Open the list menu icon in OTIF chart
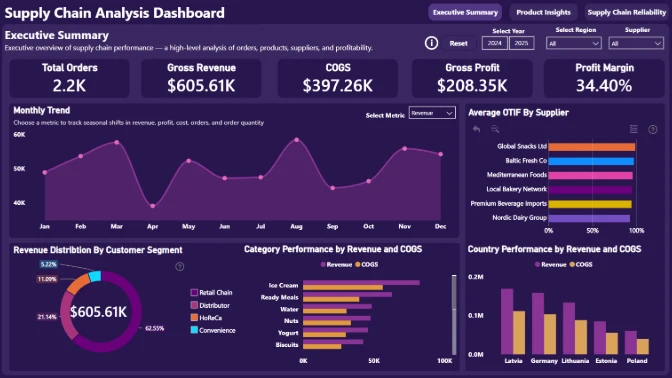This screenshot has width=672, height=378. [633, 129]
